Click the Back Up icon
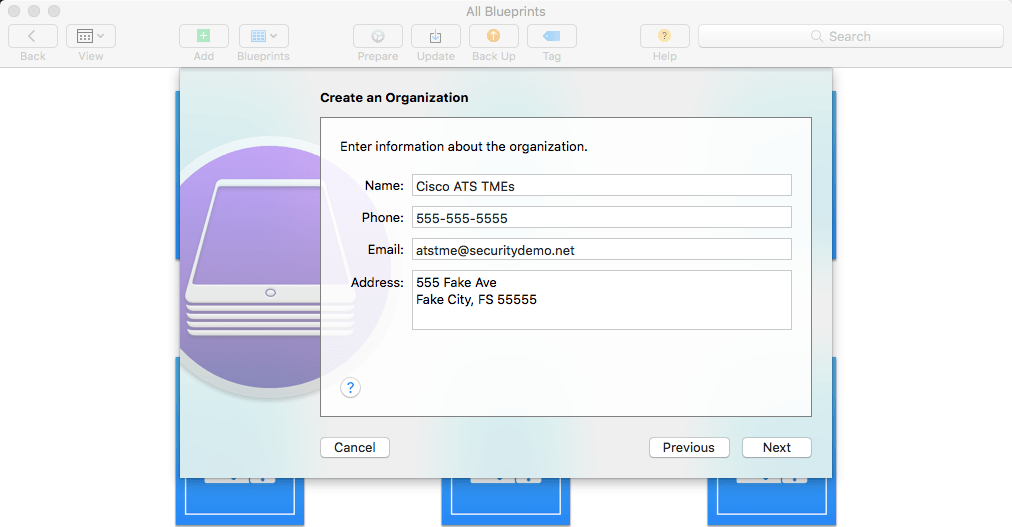Viewport: 1012px width, 527px height. pos(494,36)
